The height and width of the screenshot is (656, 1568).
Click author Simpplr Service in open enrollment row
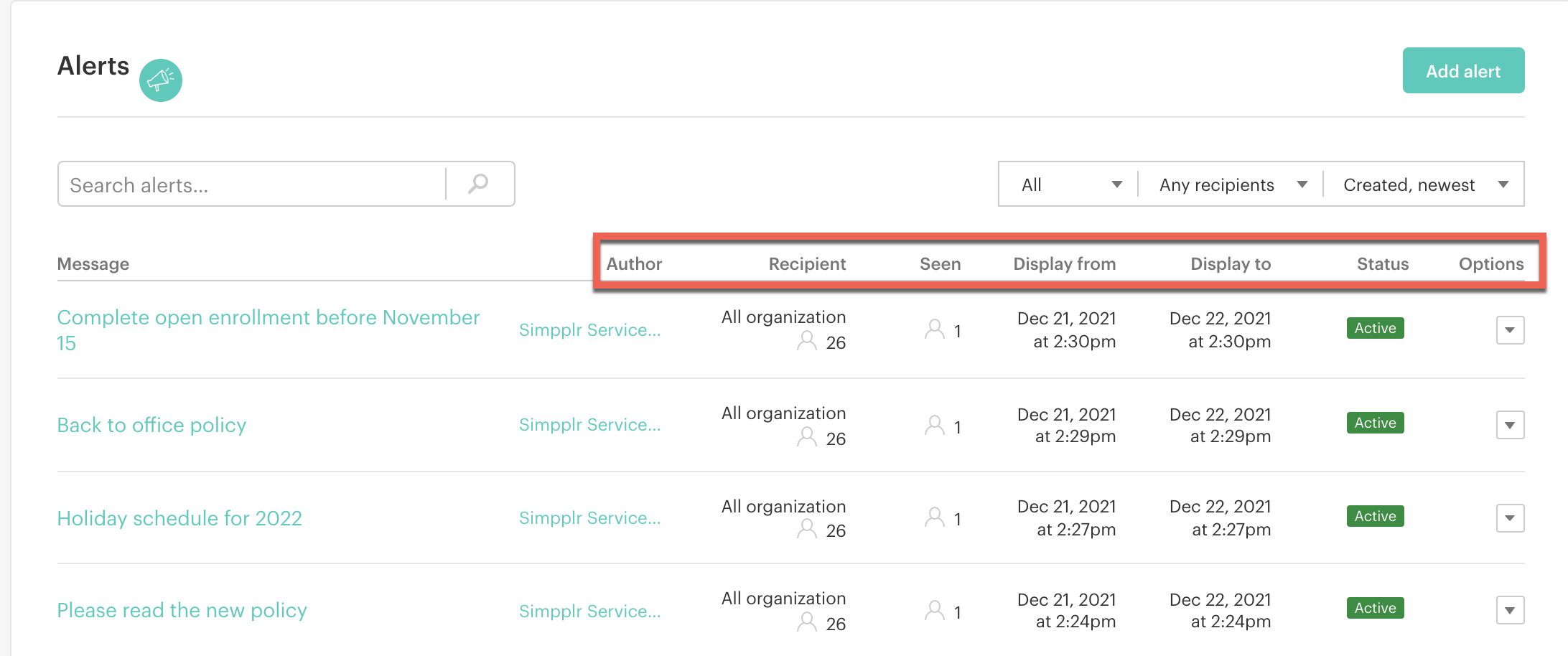pos(590,330)
